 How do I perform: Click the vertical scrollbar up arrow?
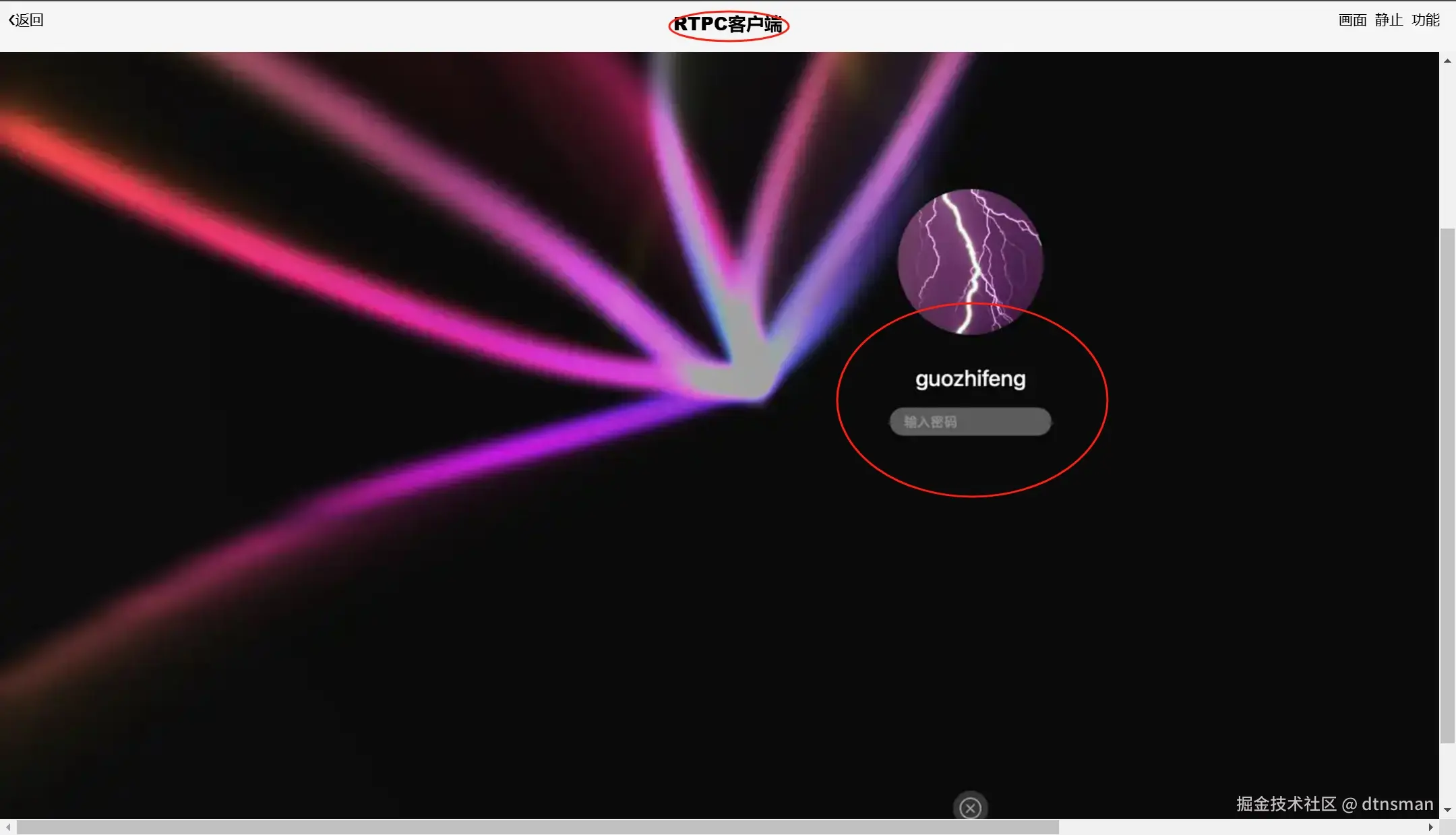(1447, 61)
